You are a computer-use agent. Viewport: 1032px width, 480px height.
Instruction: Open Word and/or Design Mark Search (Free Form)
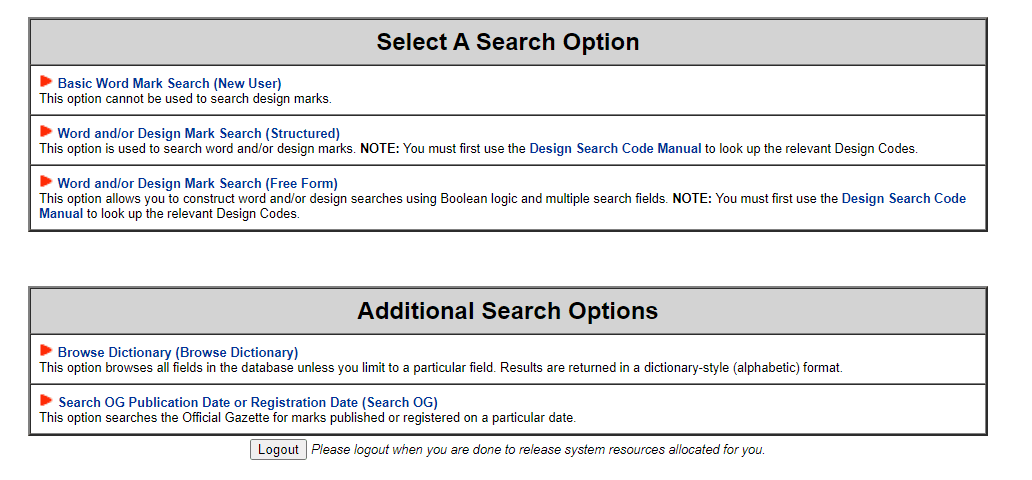tap(197, 183)
